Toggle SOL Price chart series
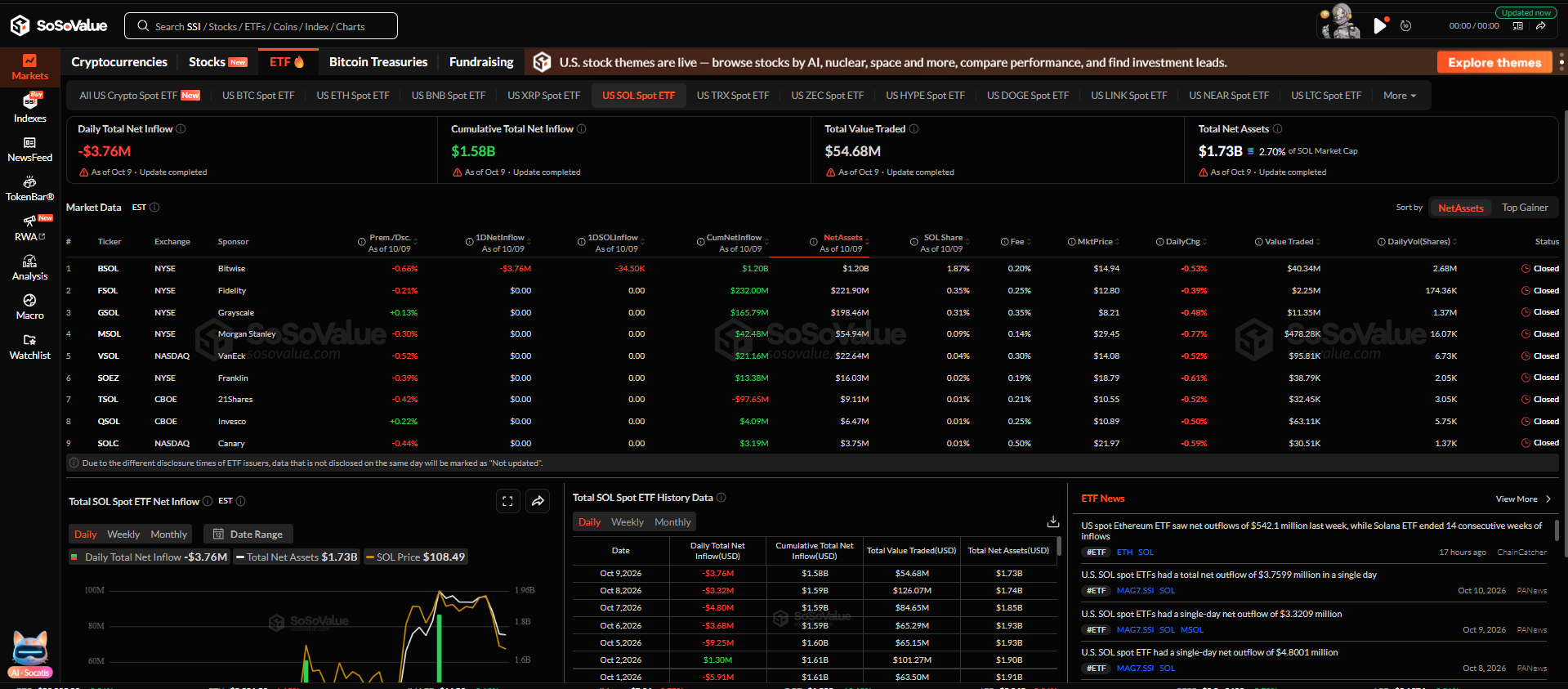This screenshot has width=1568, height=689. coord(416,557)
